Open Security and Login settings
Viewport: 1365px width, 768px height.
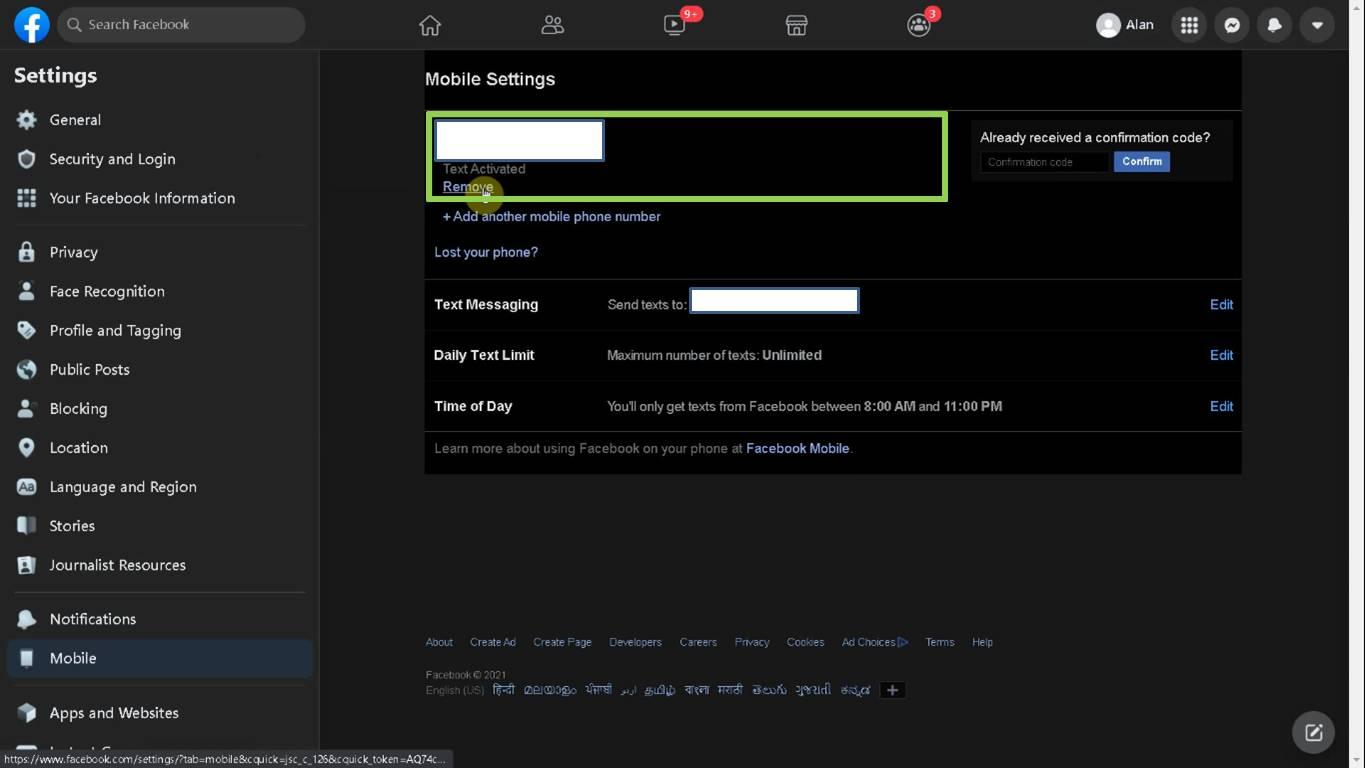tap(160, 159)
